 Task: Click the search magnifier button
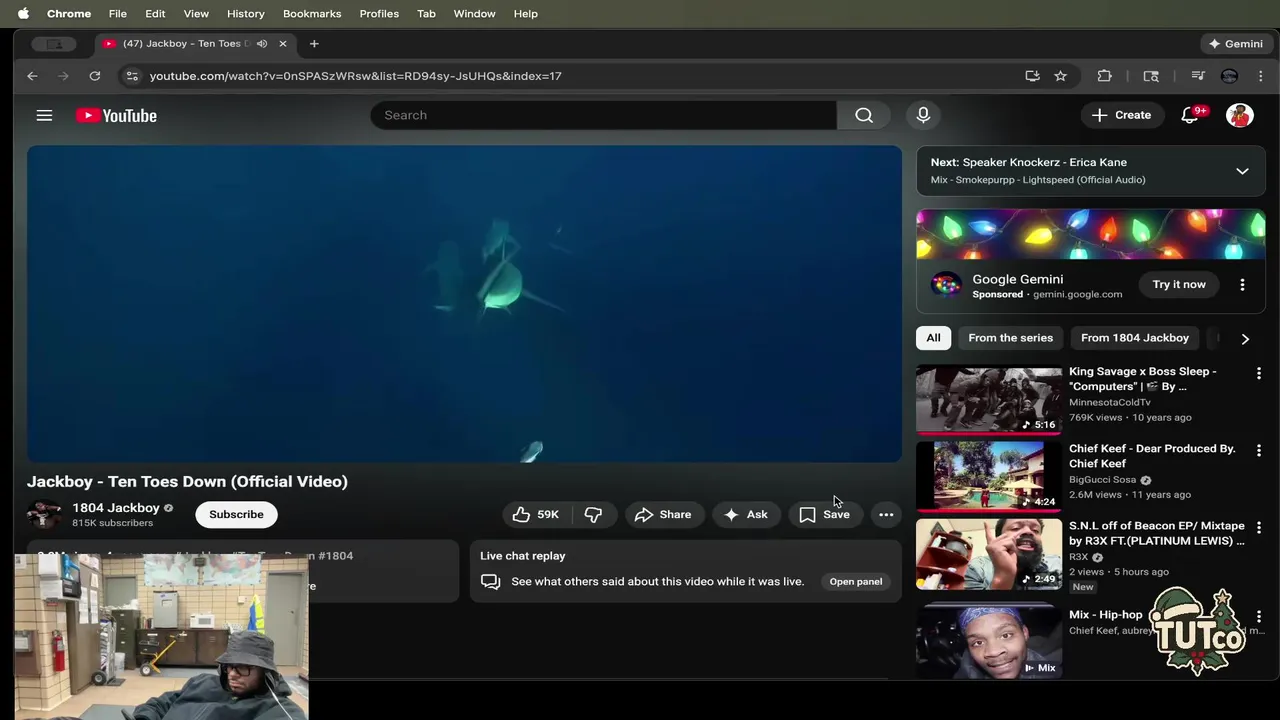click(x=864, y=115)
